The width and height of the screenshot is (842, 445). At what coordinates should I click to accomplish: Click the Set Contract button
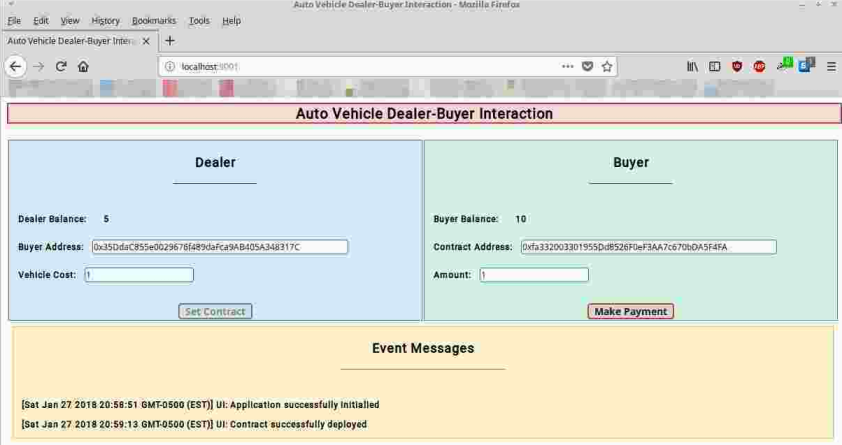(x=215, y=311)
